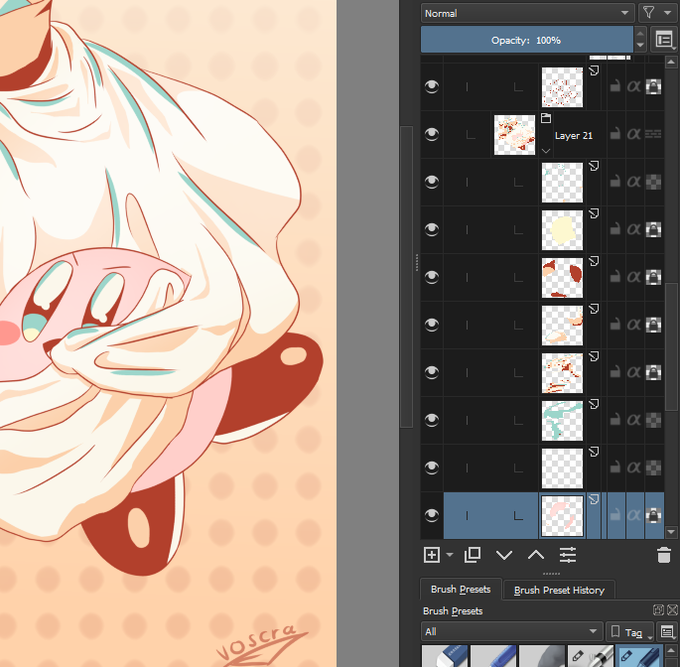This screenshot has height=667, width=680.
Task: Toggle alpha lock on empty thumbnail layer
Action: pyautogui.click(x=653, y=468)
